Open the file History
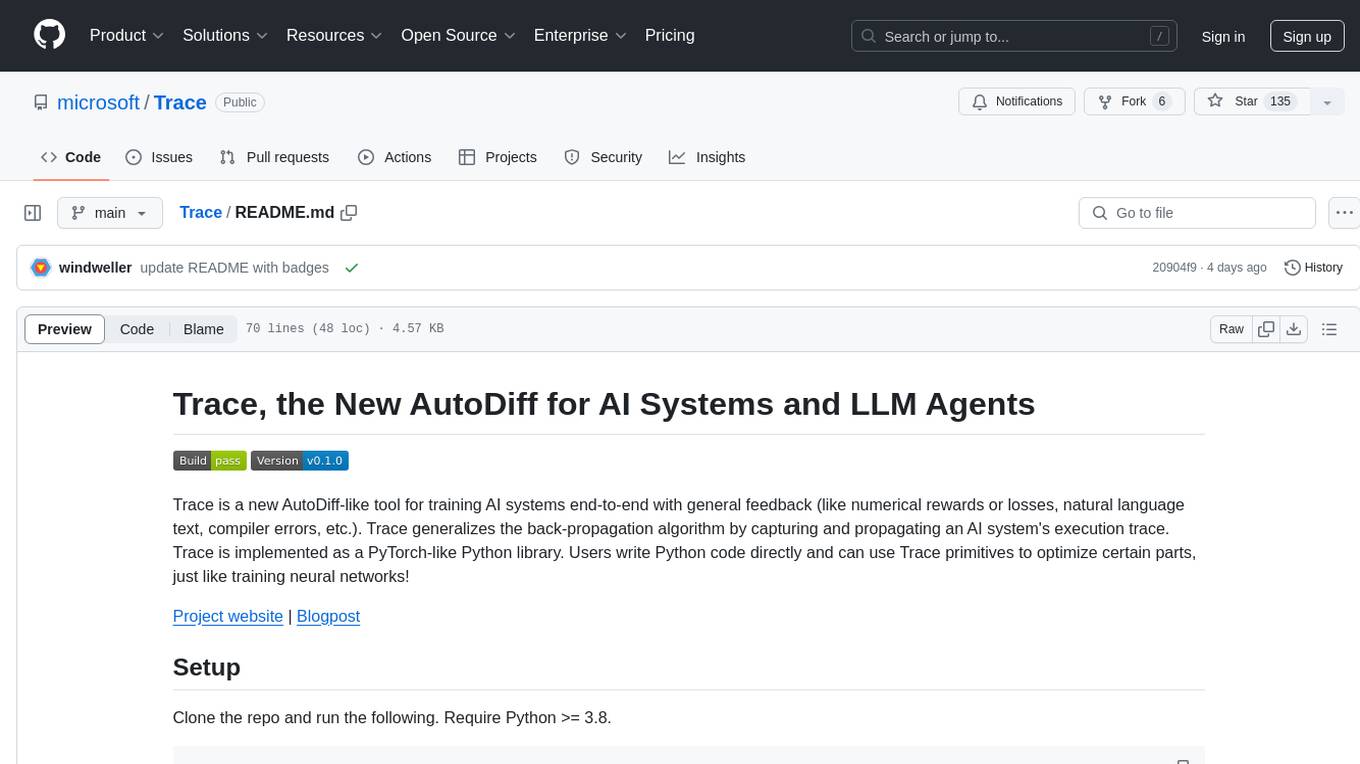 click(x=1313, y=267)
